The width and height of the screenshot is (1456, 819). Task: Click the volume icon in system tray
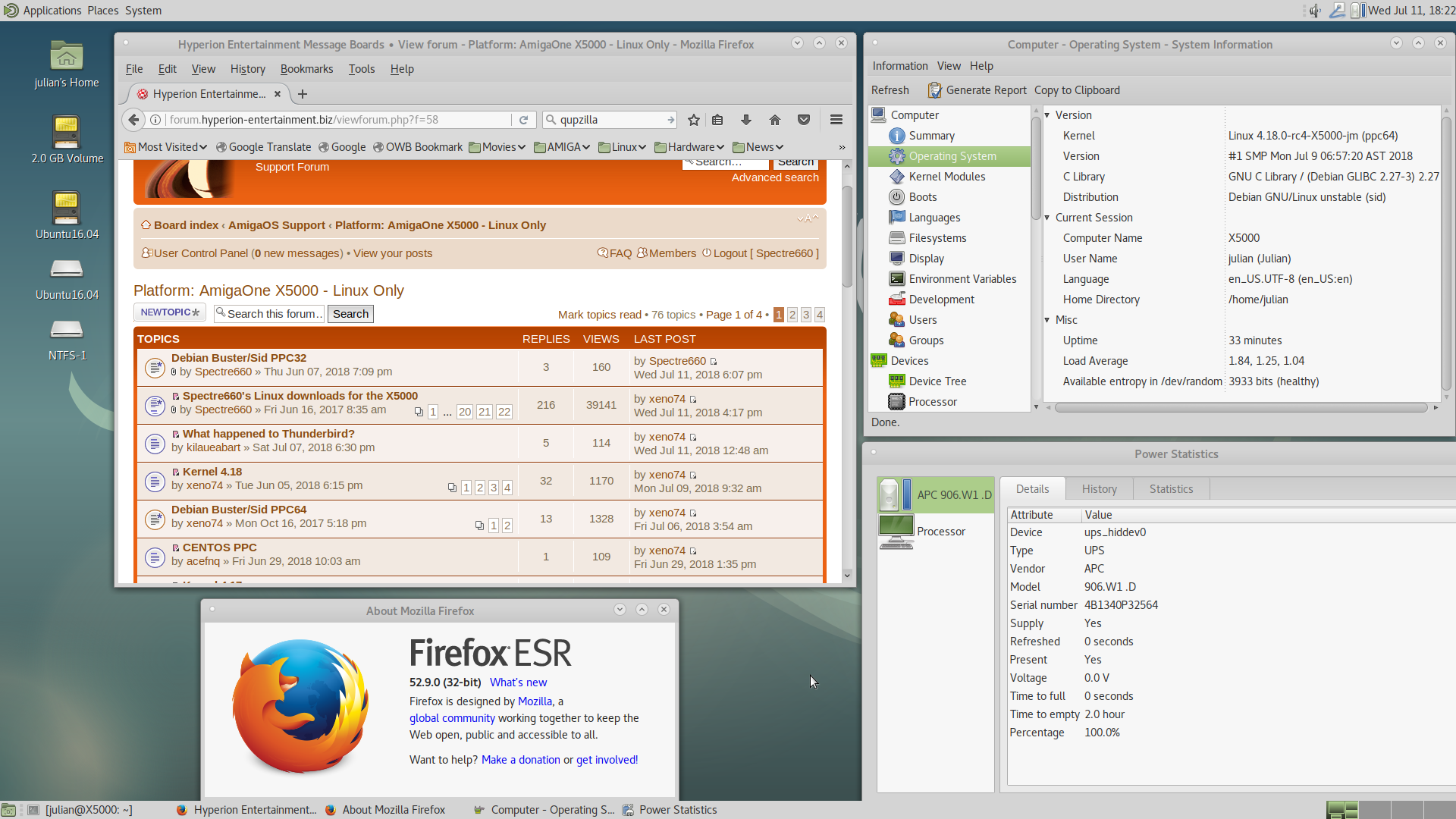(x=1315, y=11)
